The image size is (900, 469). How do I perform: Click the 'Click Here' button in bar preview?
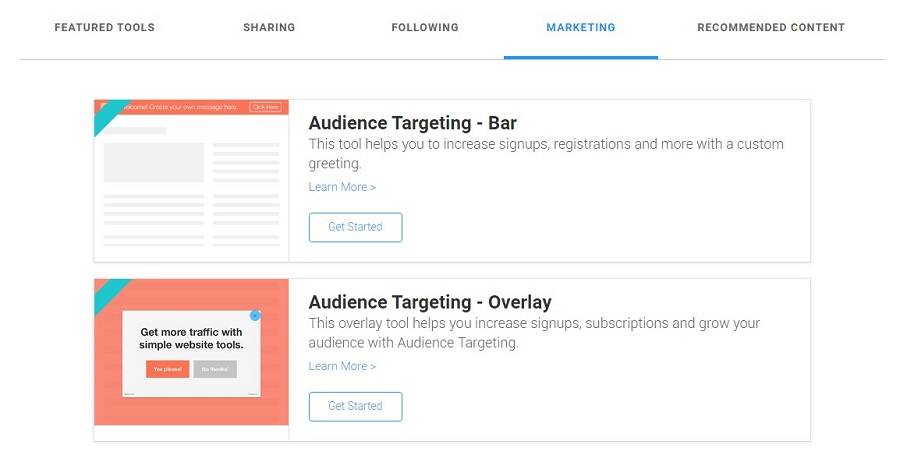click(265, 107)
